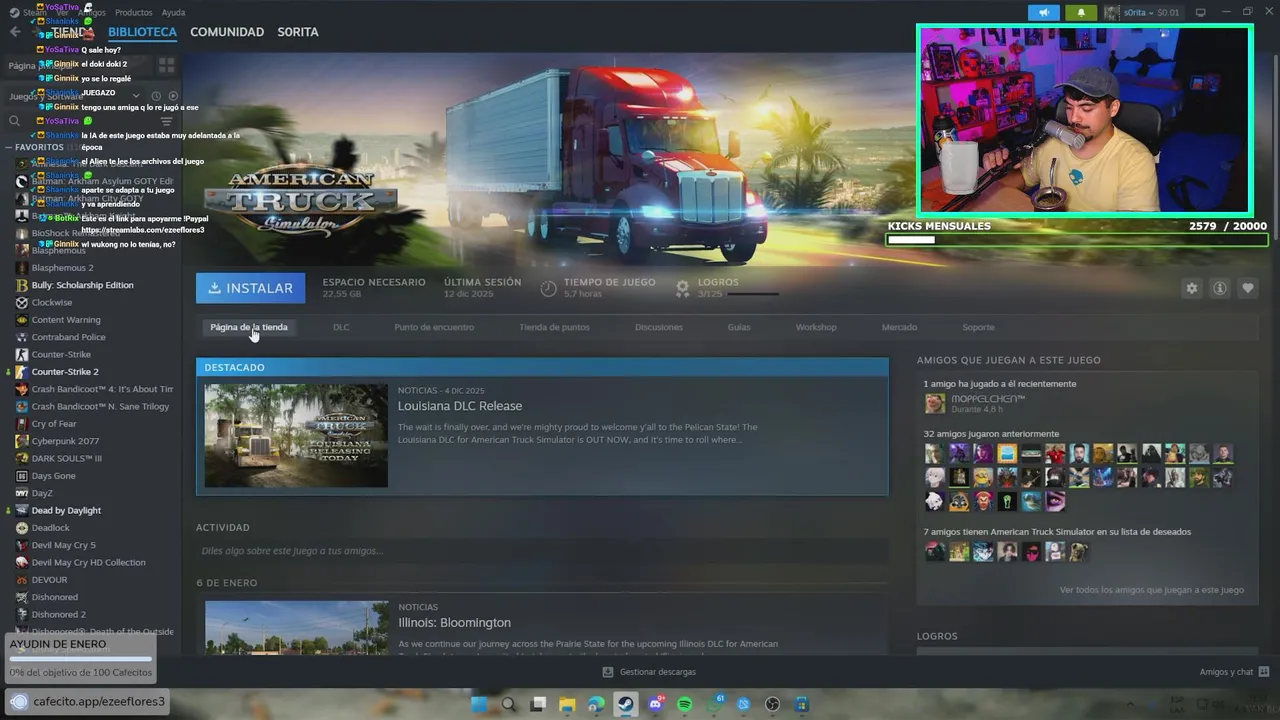Image resolution: width=1280 pixels, height=720 pixels.
Task: Select DARK SOULS III in library
Action: 66,458
